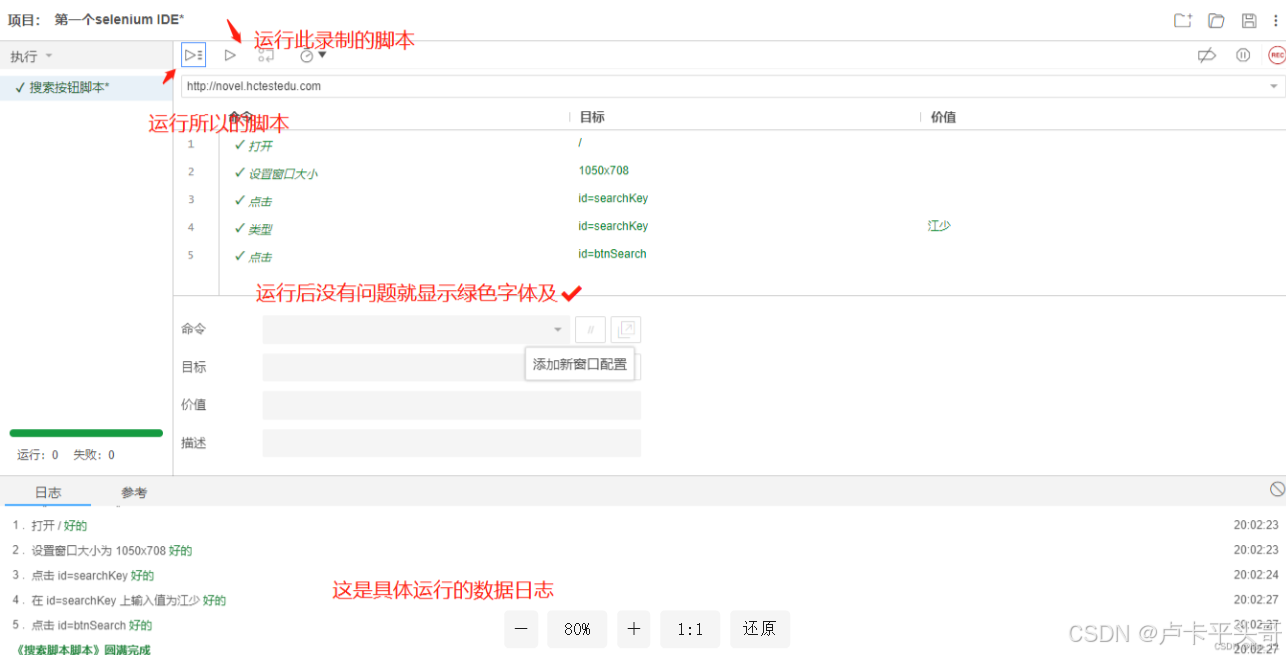1286x655 pixels.
Task: Select the 类型 command row
Action: [729, 227]
